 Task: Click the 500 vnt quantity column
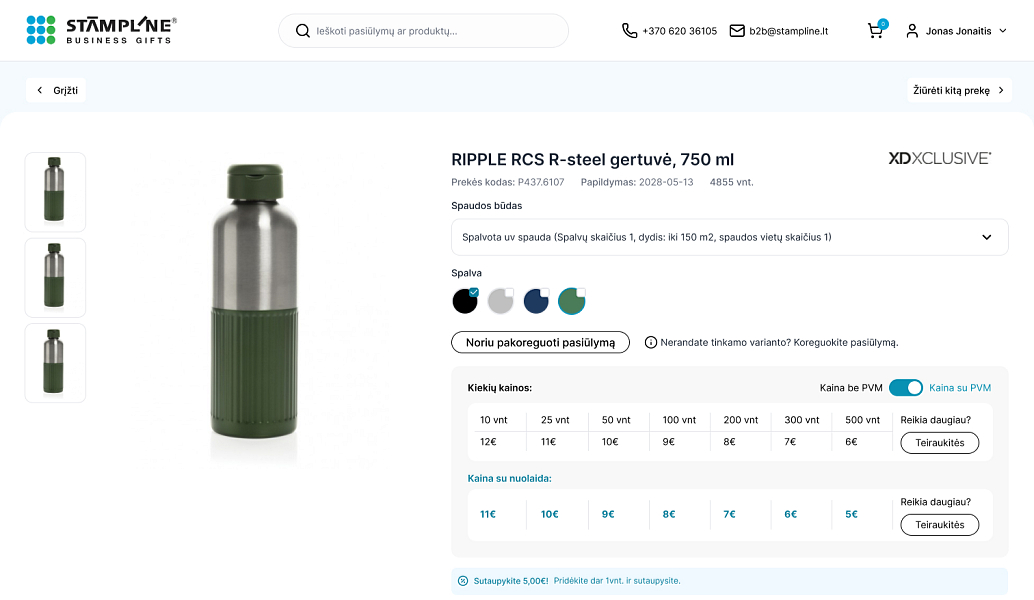863,420
